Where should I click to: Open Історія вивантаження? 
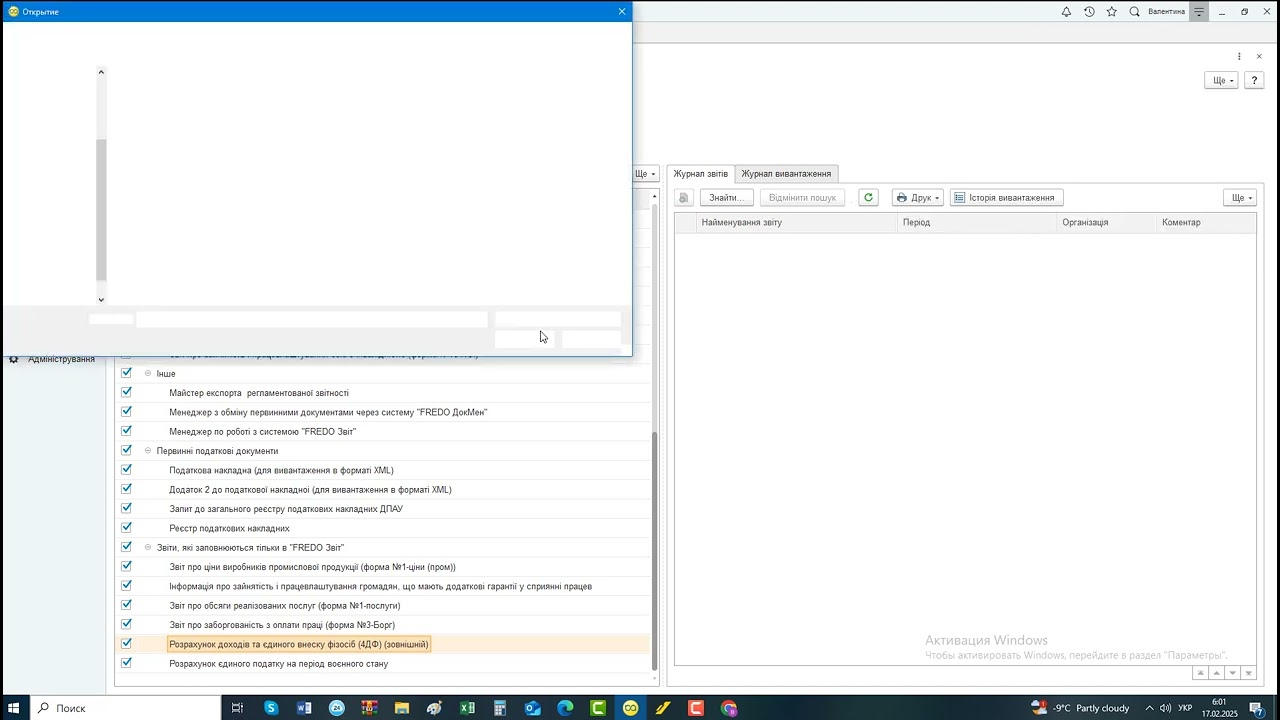[1006, 198]
